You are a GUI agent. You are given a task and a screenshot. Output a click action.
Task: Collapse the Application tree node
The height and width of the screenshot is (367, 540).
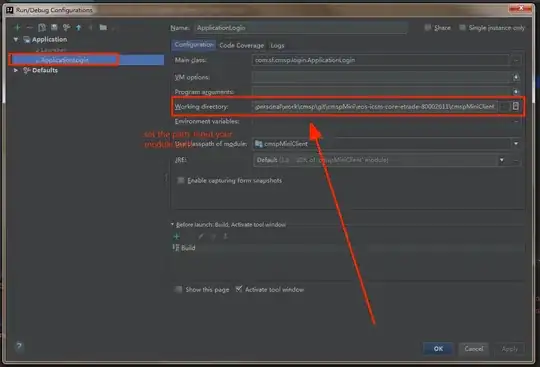[16, 40]
